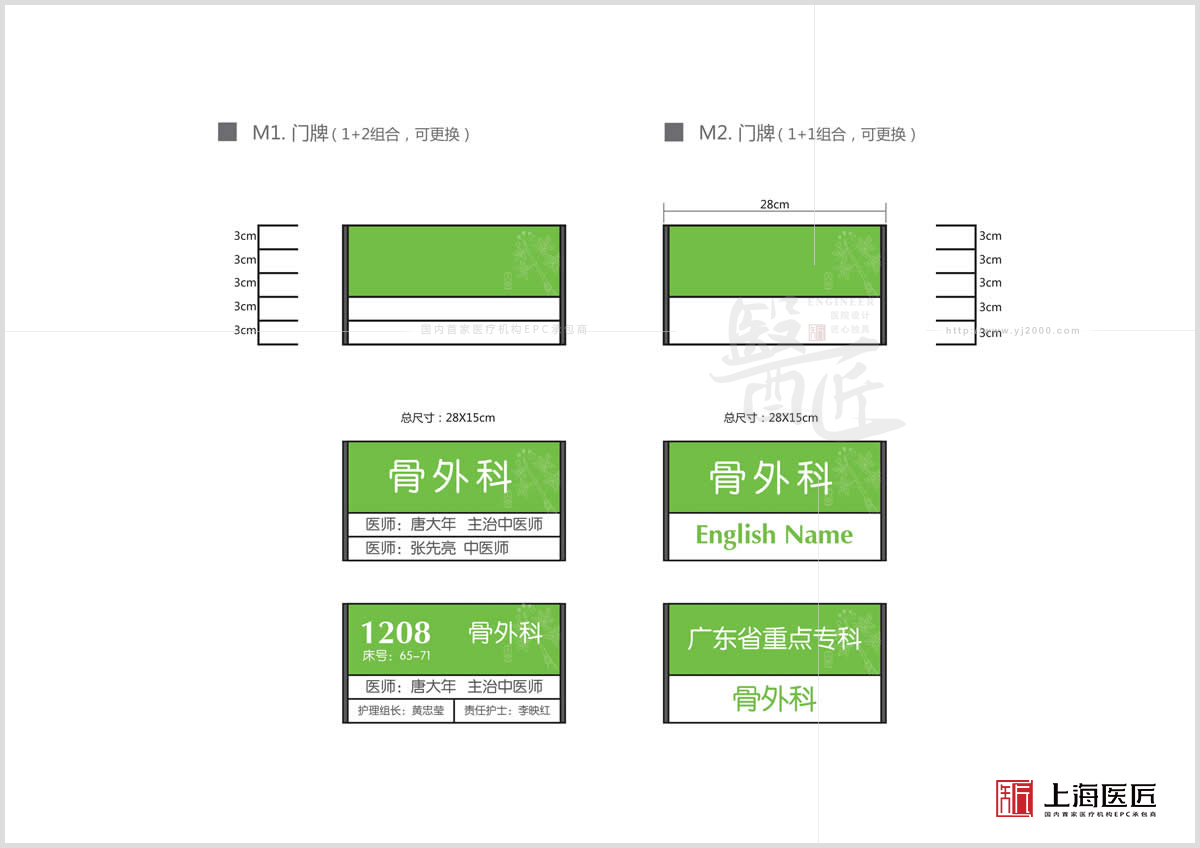Select the 28cm width dimension label

pos(774,204)
